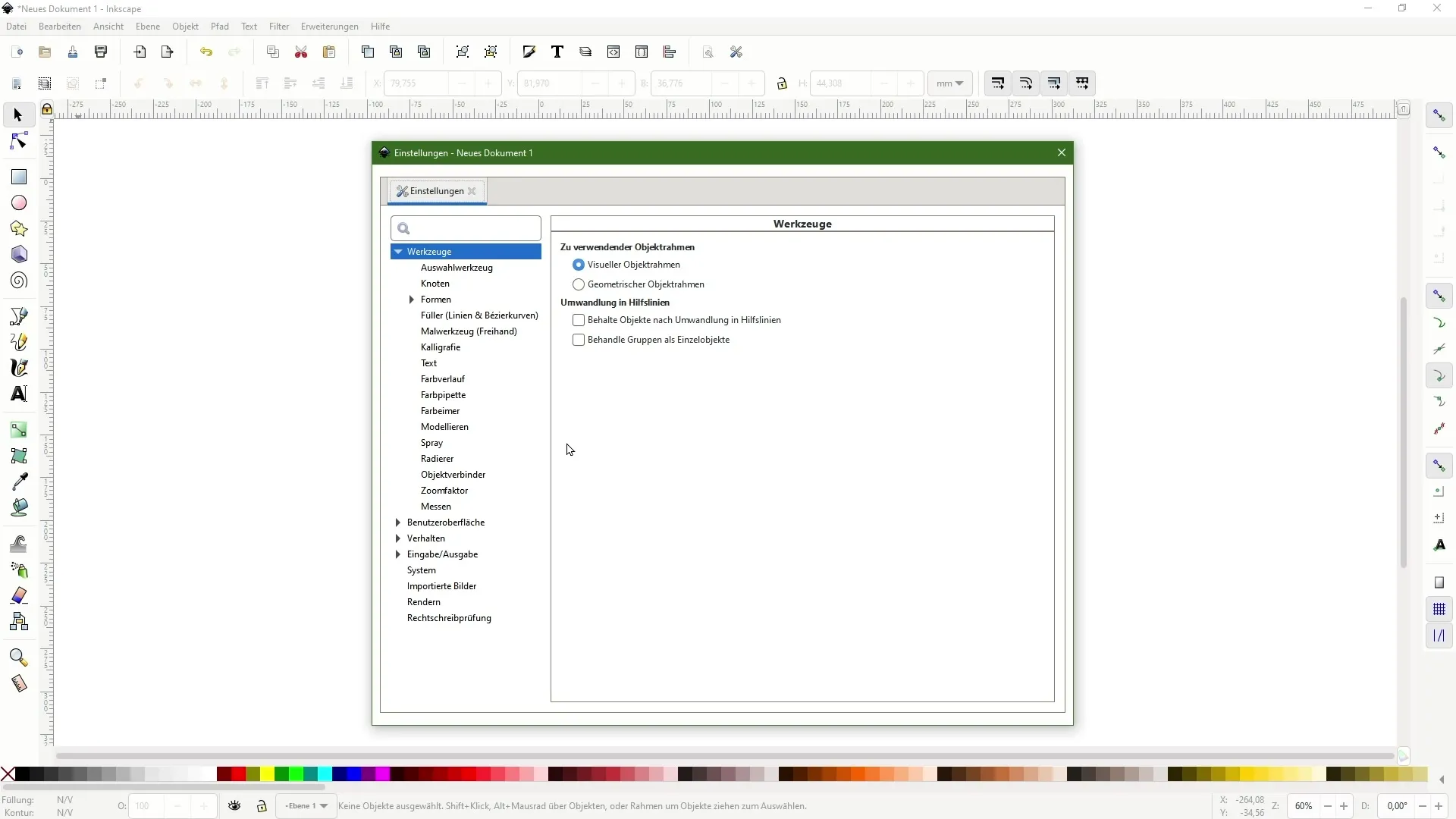Increase rotation with plus stepper
Screen dimensions: 1456x819
[1439, 806]
